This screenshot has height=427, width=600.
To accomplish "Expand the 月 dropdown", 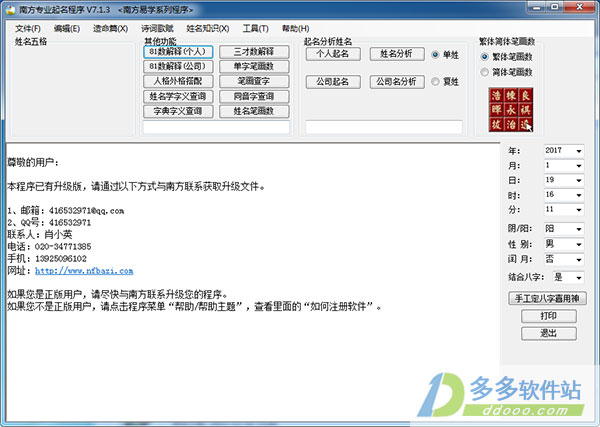I will 579,166.
